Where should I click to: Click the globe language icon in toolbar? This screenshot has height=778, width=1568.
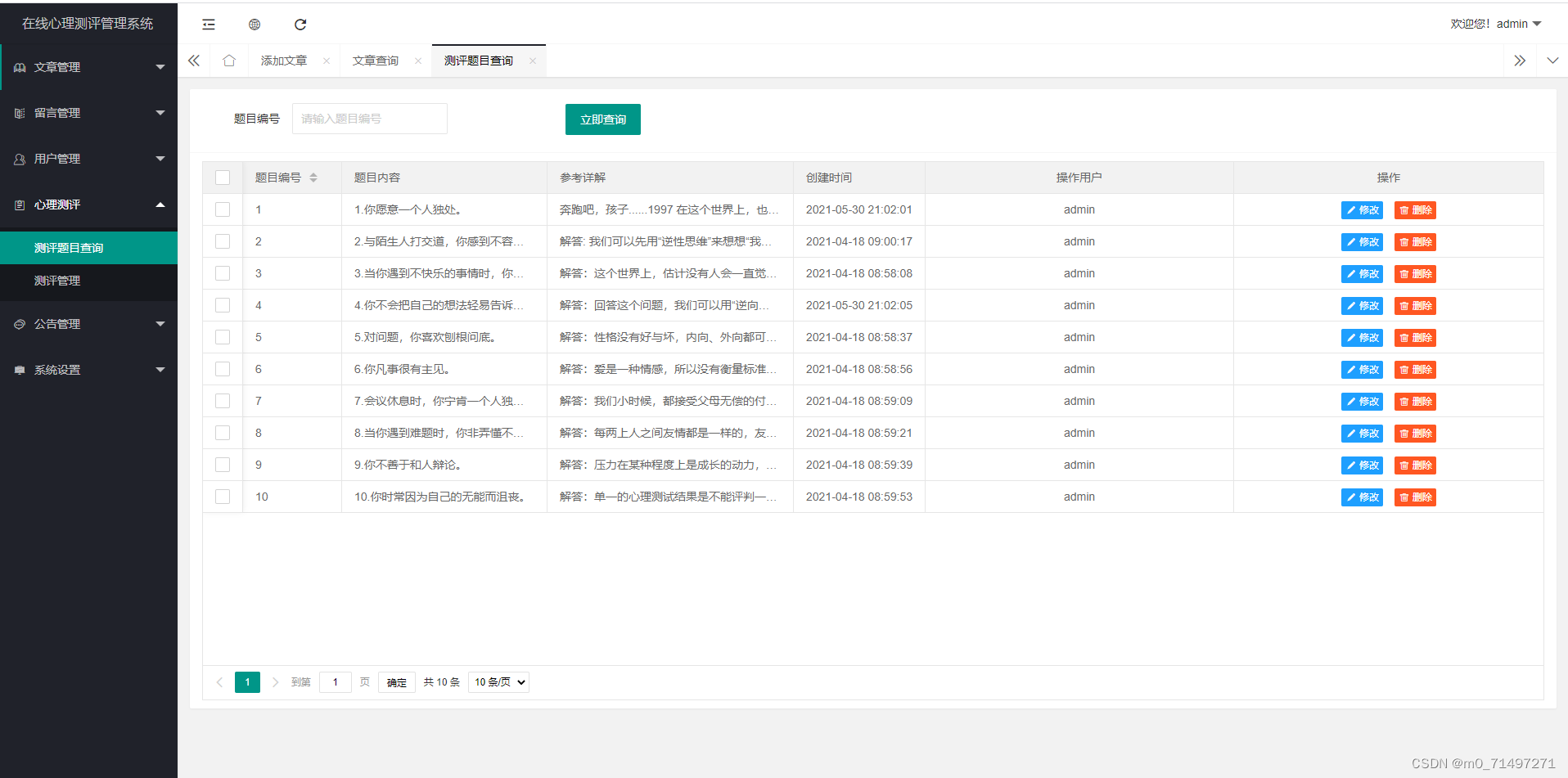point(255,24)
